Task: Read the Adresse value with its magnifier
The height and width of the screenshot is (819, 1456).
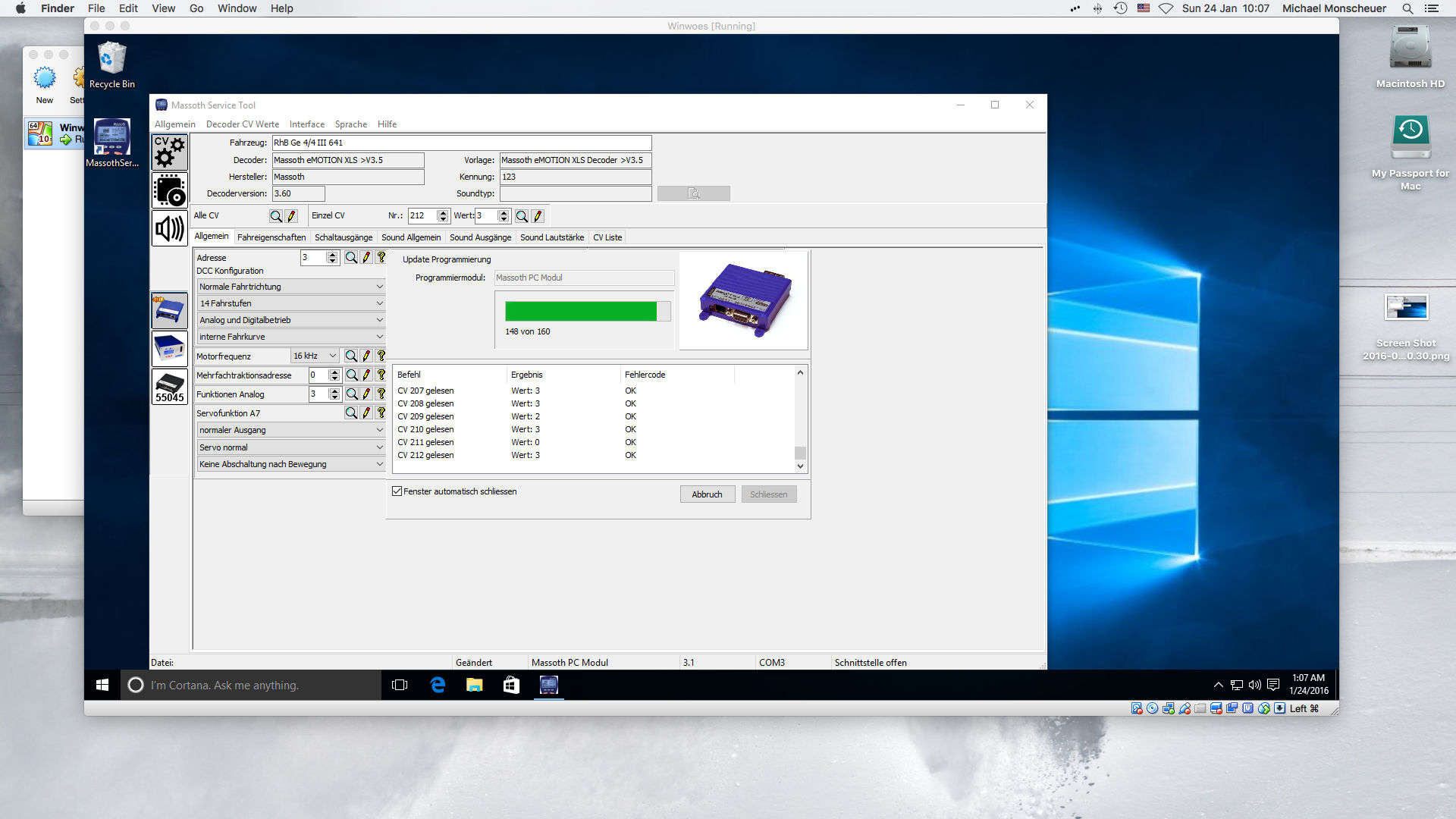Action: [351, 258]
